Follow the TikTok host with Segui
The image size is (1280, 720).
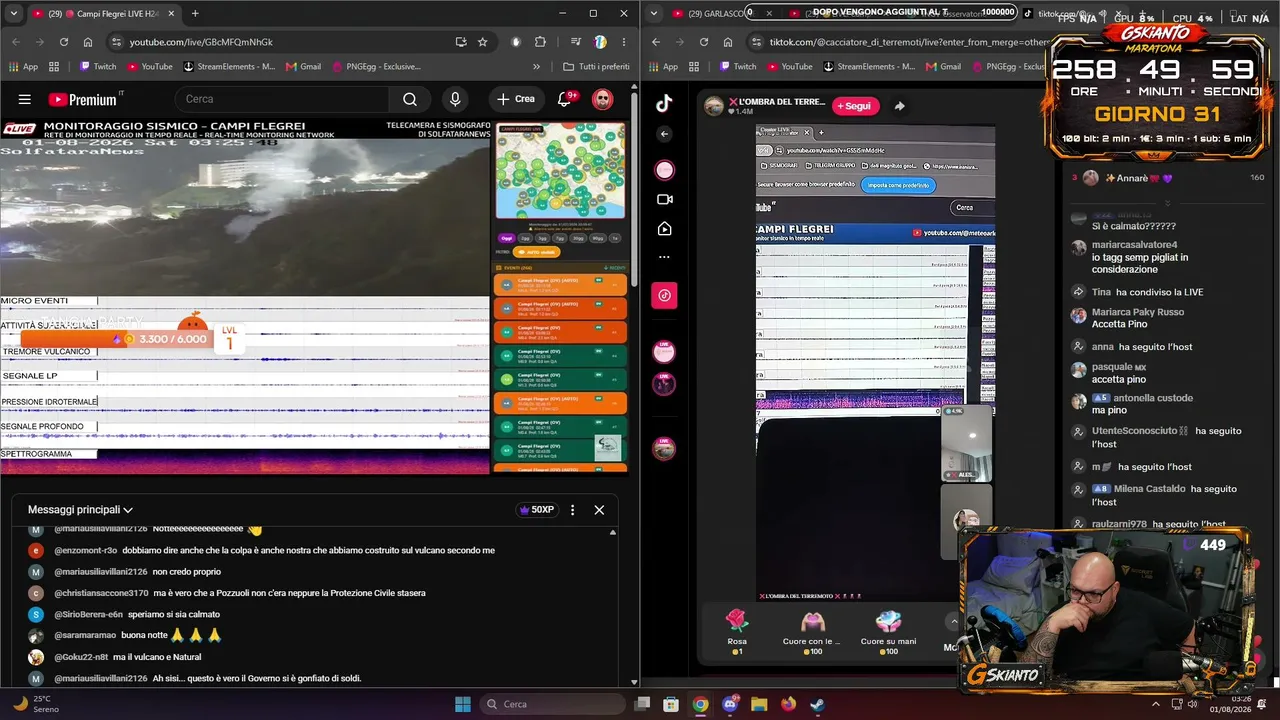[x=856, y=106]
